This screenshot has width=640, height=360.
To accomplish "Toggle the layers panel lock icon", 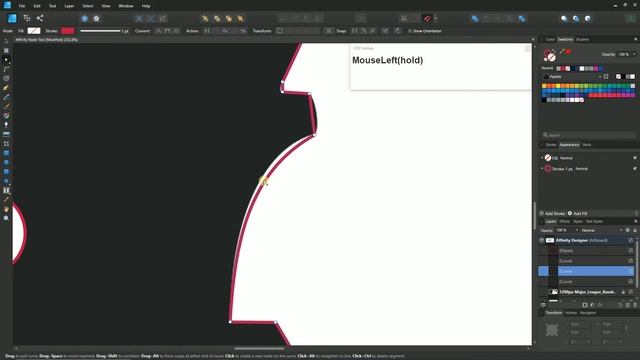I will 635,231.
